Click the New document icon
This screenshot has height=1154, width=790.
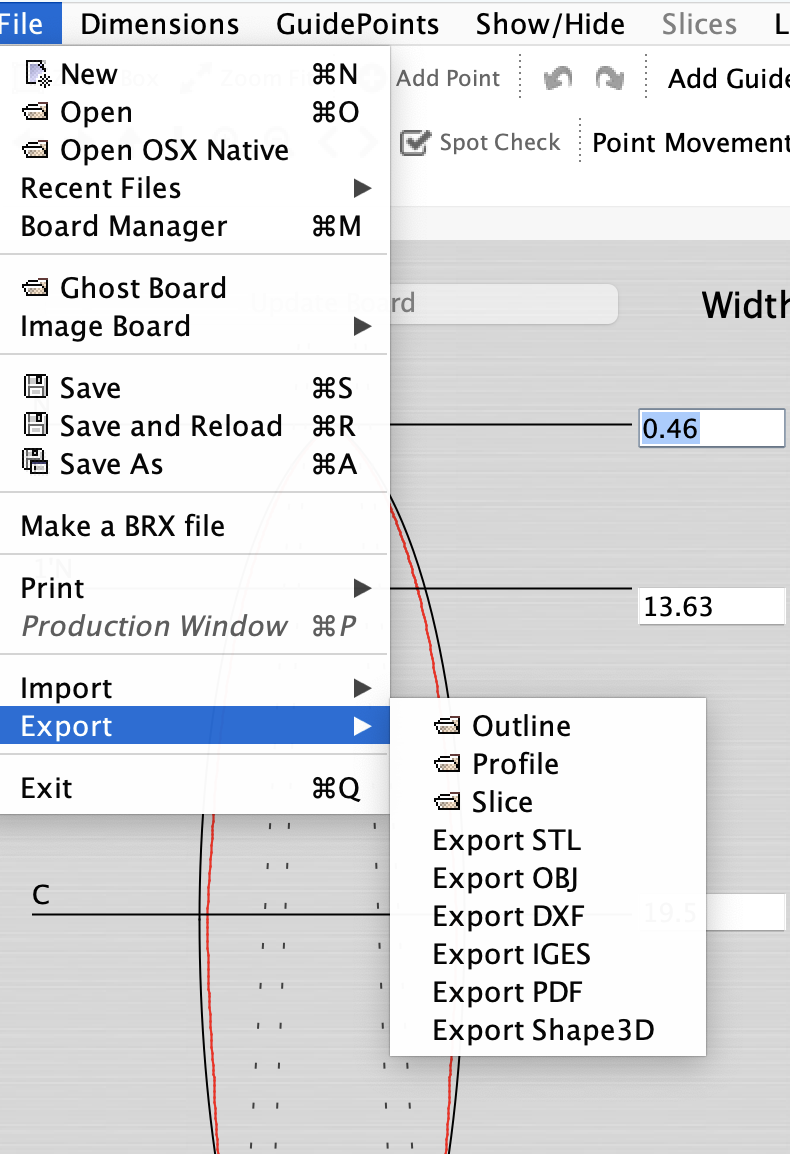pyautogui.click(x=36, y=74)
